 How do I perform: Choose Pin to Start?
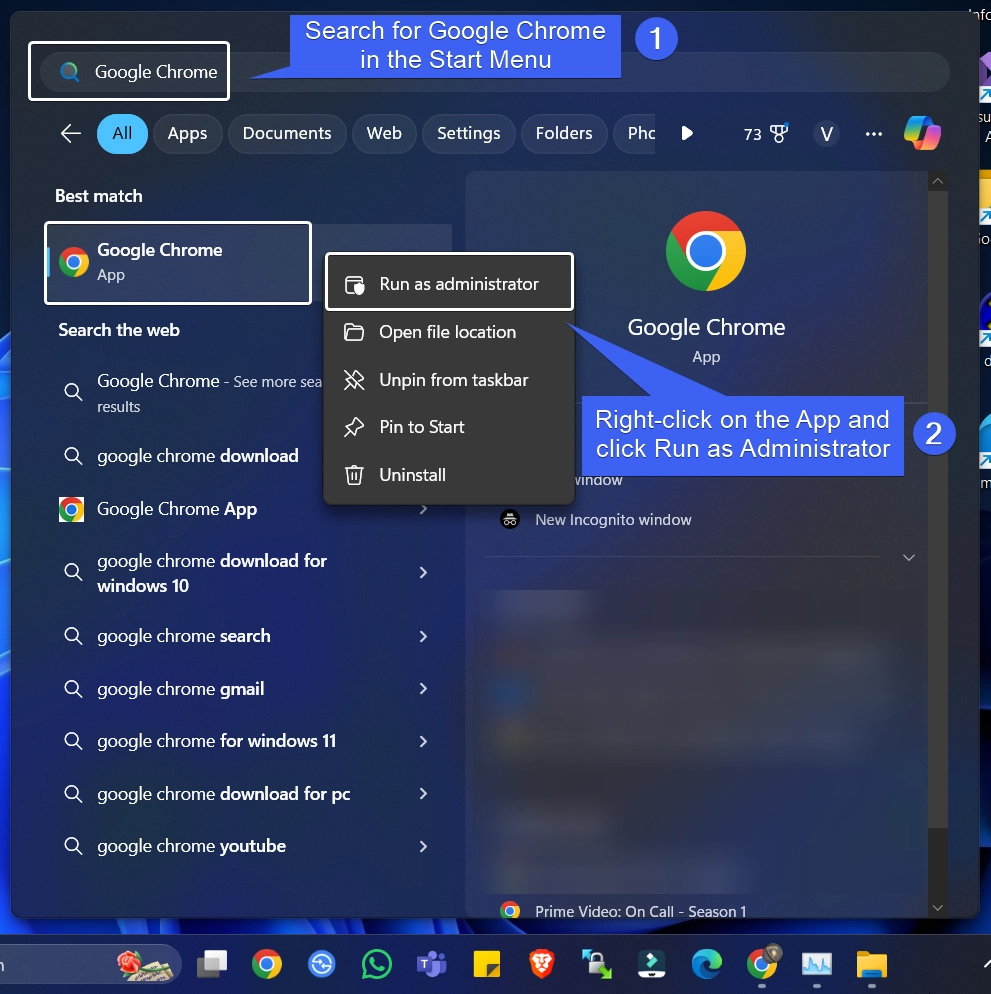pyautogui.click(x=450, y=427)
